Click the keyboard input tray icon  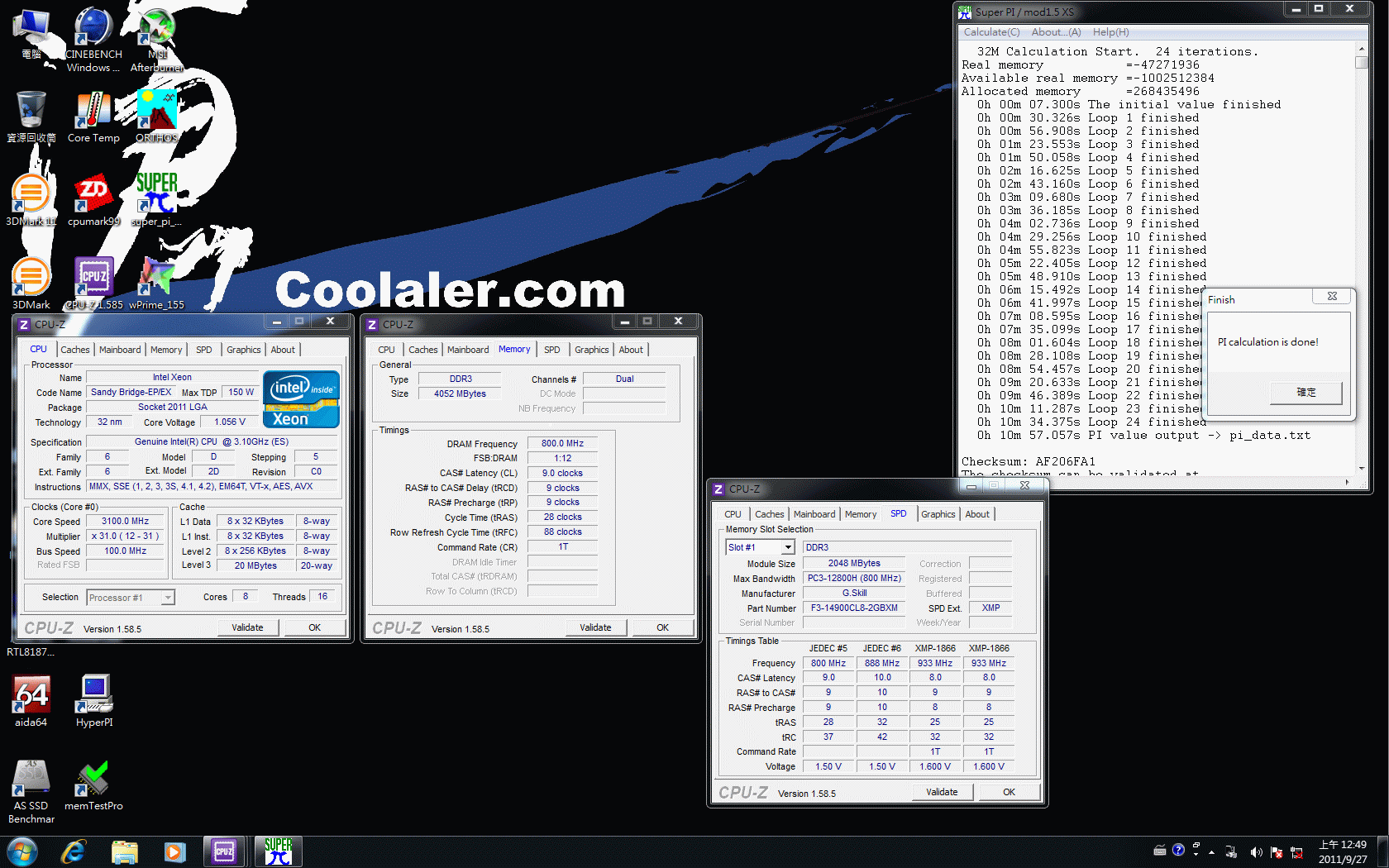(x=1160, y=851)
